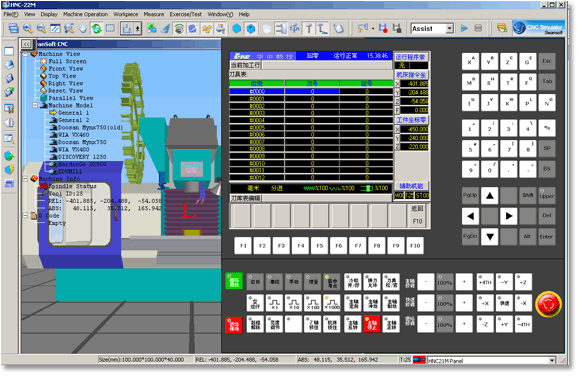Viewport: 582px width, 378px height.
Task: Click the green refresh arrows toolbar icon
Action: point(97,29)
